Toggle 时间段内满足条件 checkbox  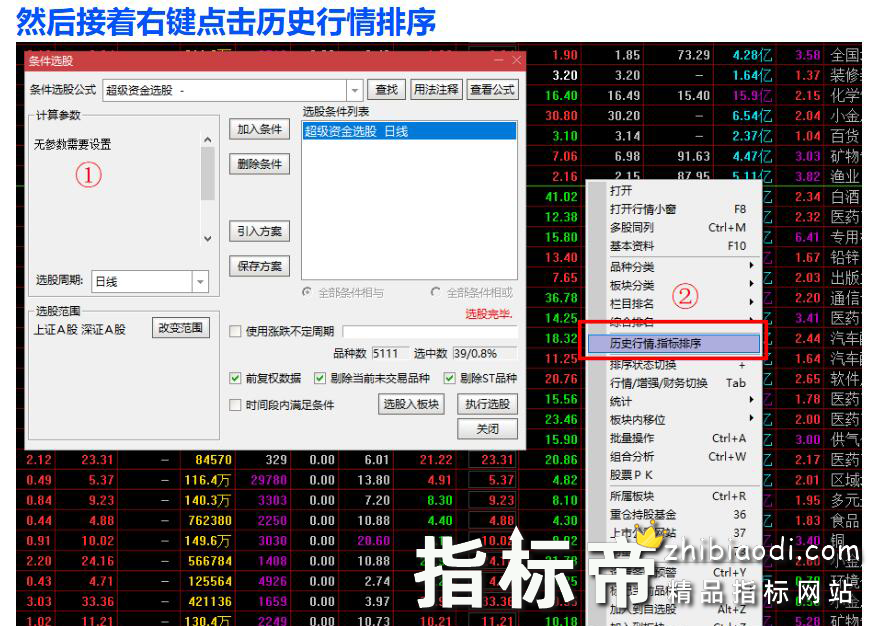tap(235, 405)
